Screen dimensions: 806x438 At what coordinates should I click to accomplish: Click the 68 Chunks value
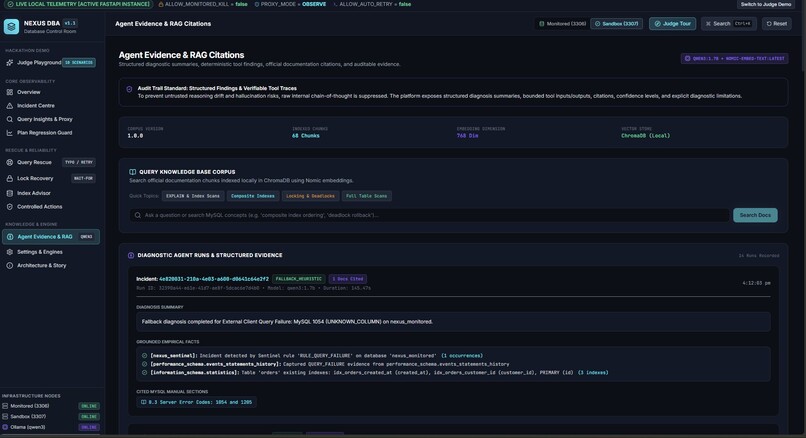(306, 136)
